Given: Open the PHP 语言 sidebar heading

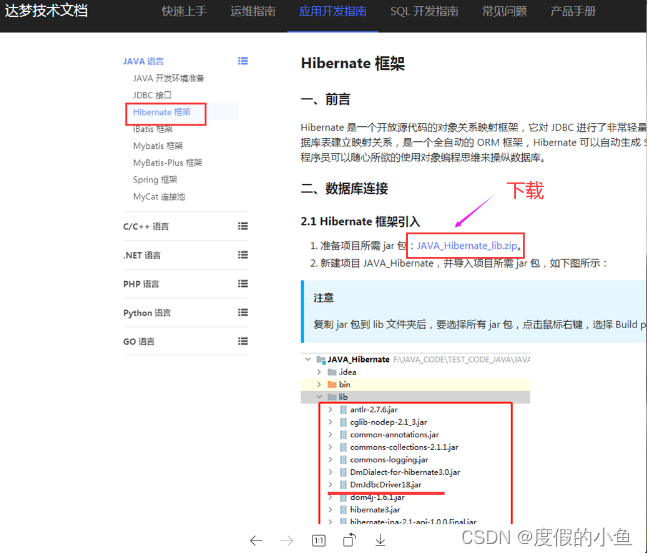Looking at the screenshot, I should 141,284.
